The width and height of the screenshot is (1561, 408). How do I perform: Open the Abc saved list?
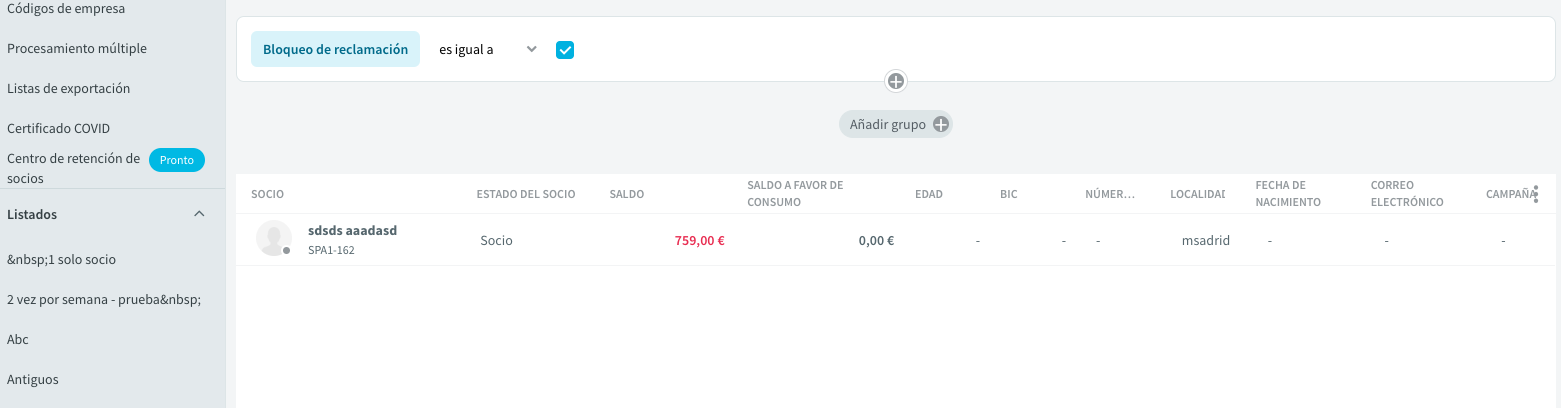[18, 339]
